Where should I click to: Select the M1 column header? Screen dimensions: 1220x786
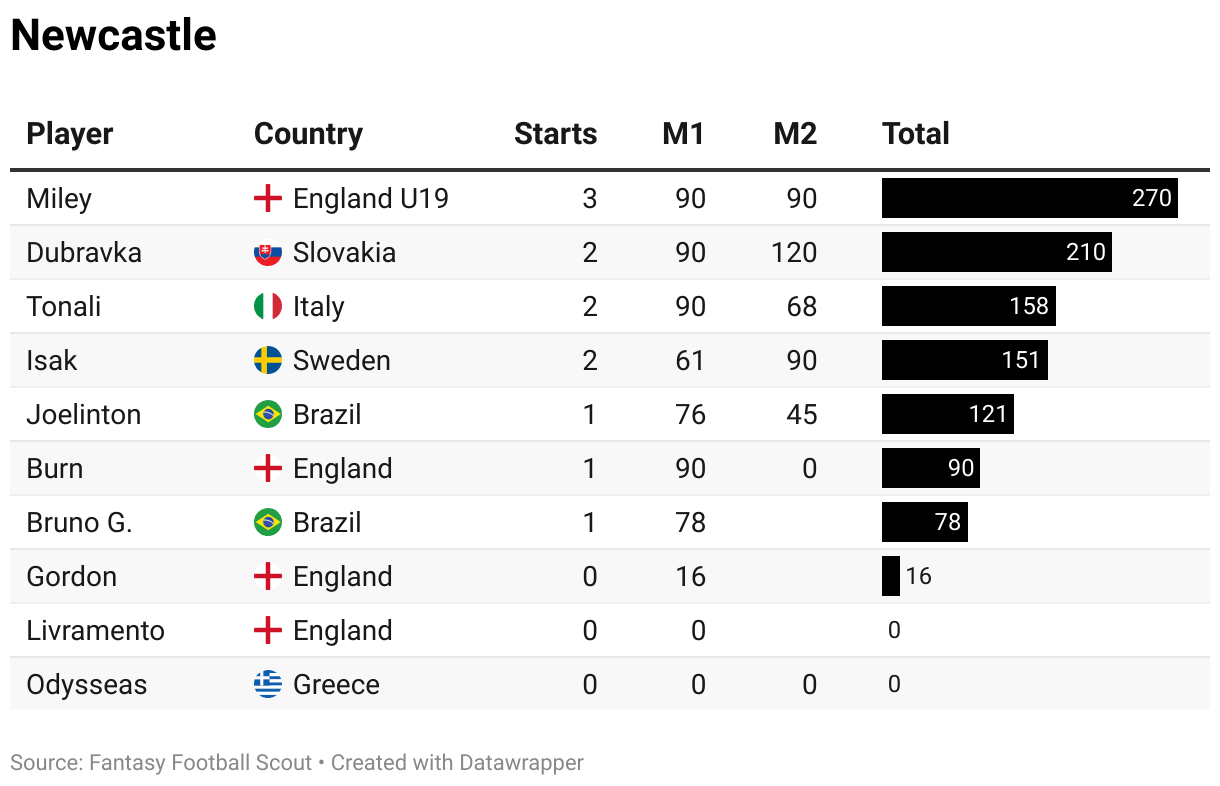point(684,134)
